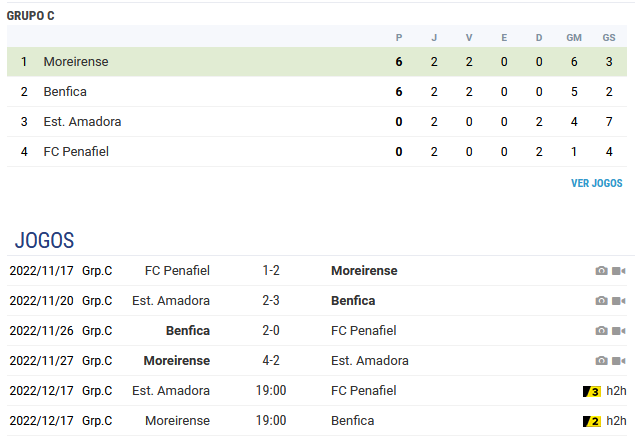642x441 pixels.
Task: Open the 1-2 score of Penafiel vs Moreirense
Action: pos(271,271)
